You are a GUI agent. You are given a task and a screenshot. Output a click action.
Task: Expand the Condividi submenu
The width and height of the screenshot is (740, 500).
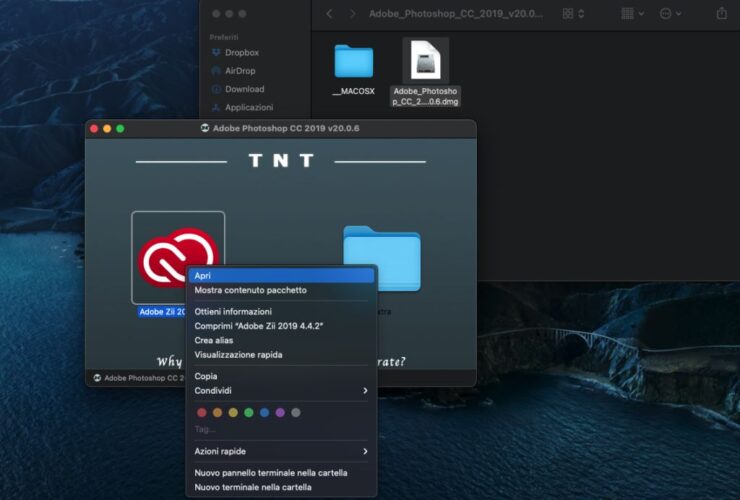[280, 391]
